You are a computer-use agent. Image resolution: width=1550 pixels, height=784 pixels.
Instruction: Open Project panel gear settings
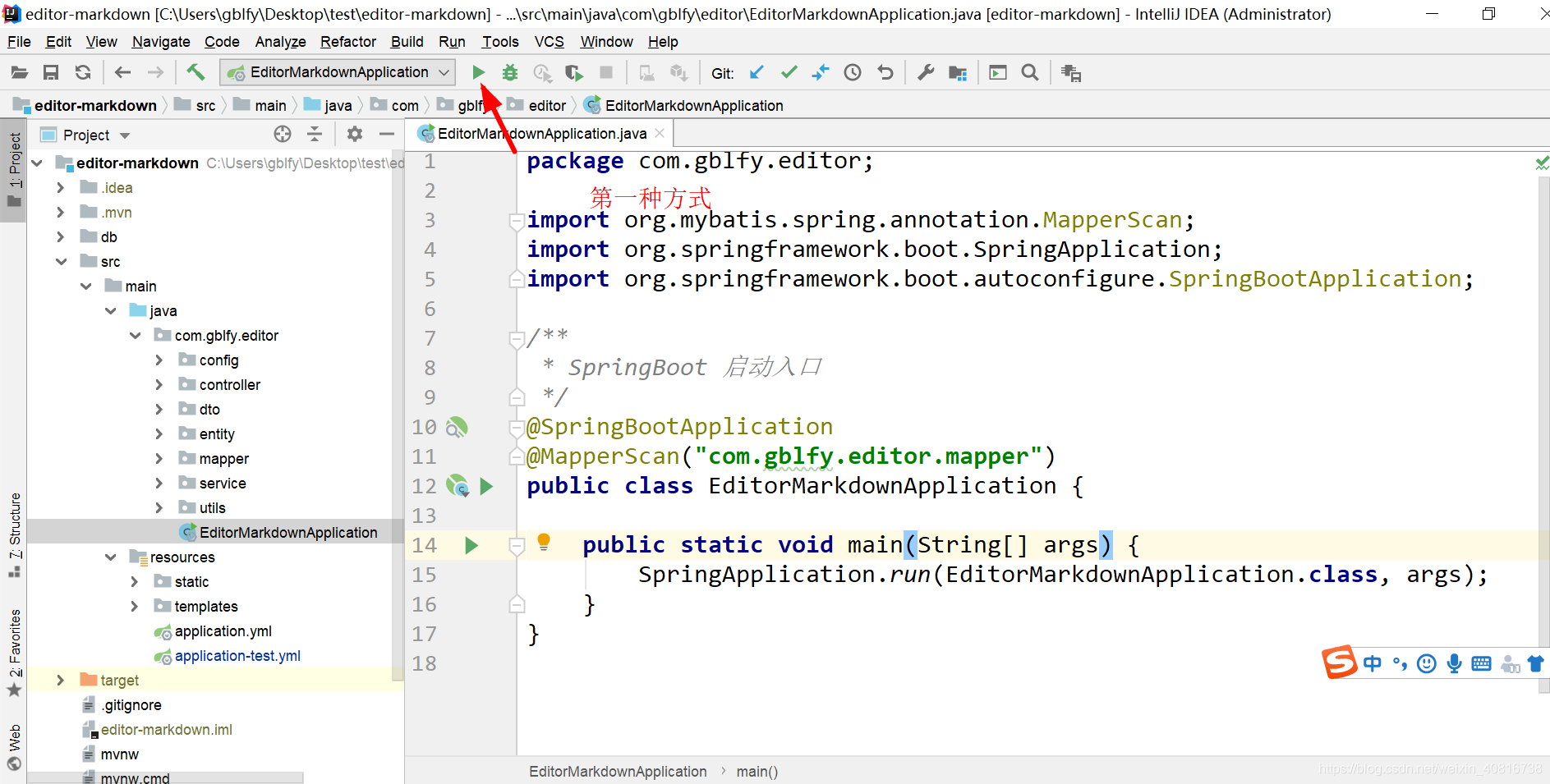[355, 134]
